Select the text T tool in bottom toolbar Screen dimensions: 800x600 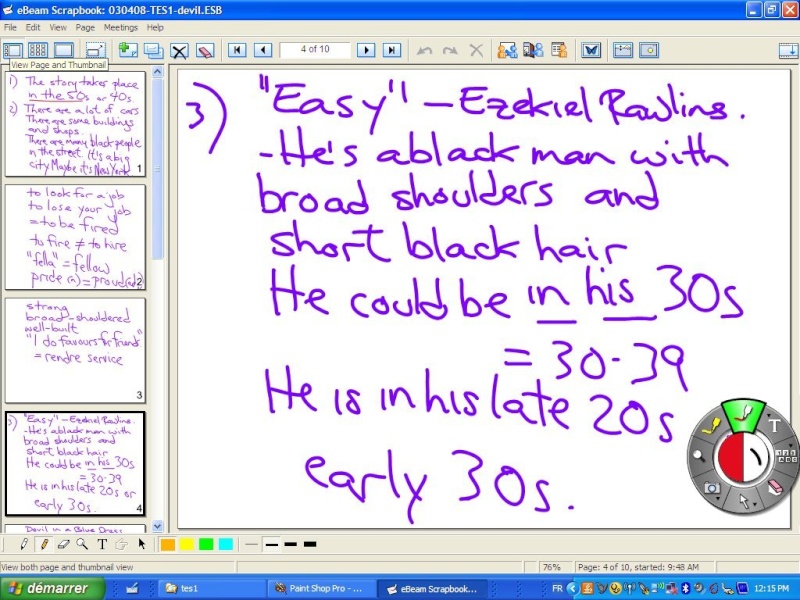click(x=102, y=544)
